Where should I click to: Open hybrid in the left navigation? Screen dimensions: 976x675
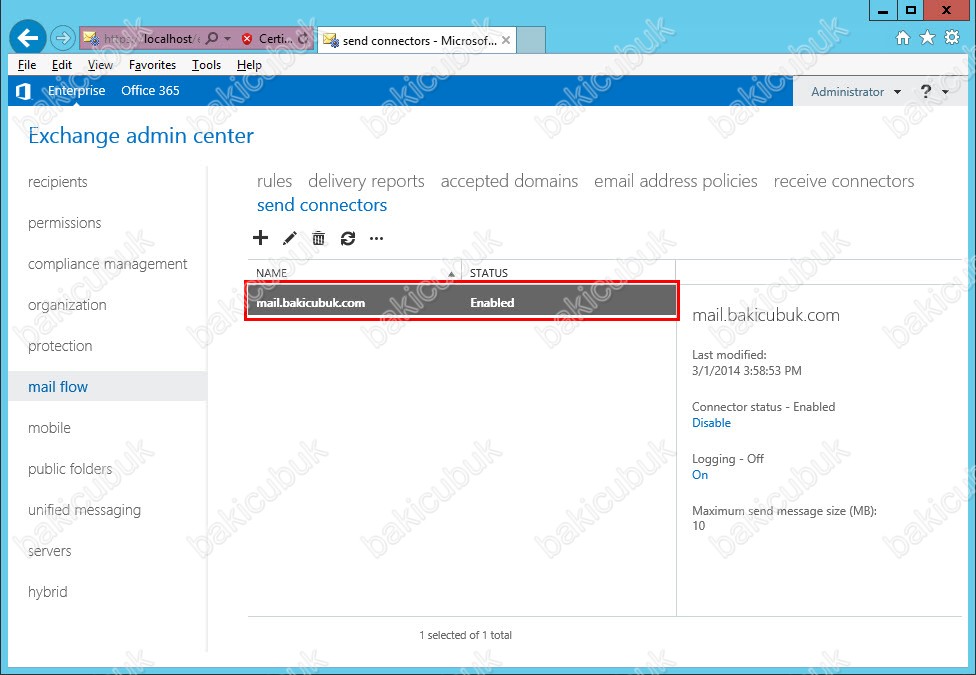[47, 592]
